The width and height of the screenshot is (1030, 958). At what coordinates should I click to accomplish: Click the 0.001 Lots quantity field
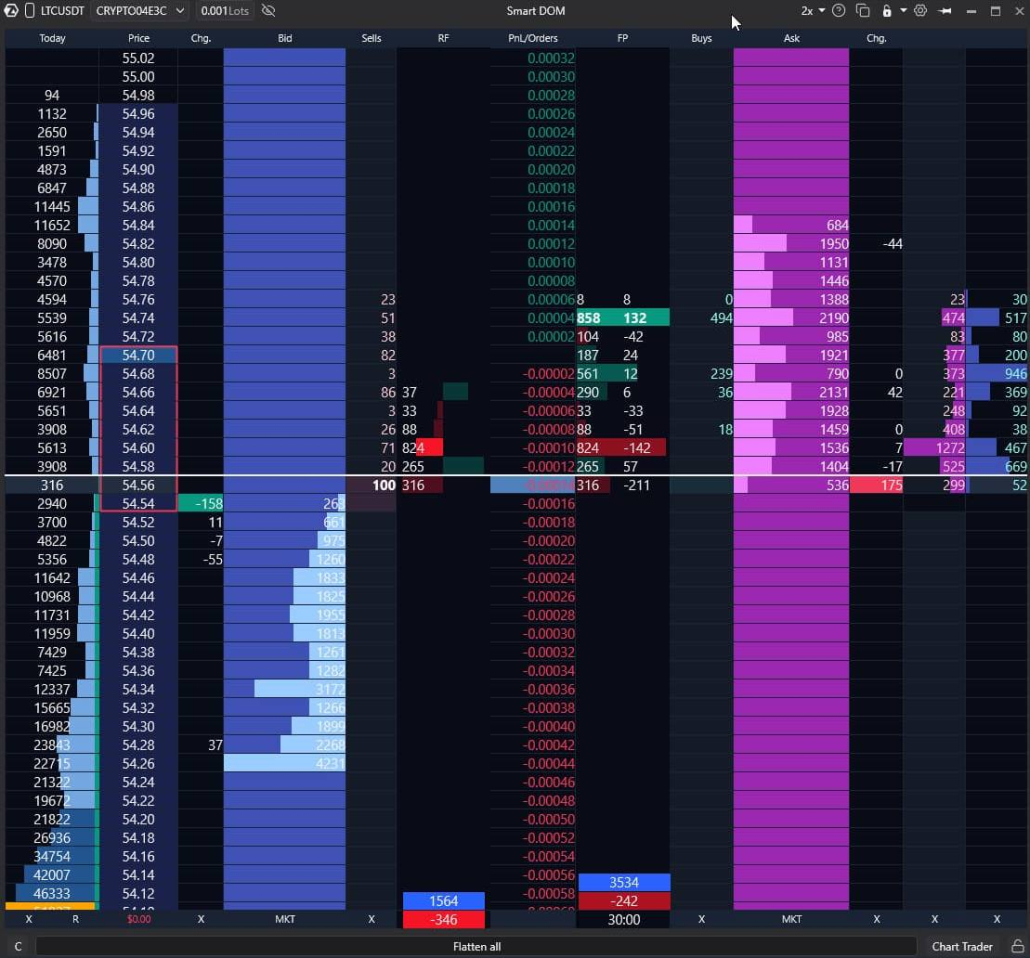click(225, 11)
